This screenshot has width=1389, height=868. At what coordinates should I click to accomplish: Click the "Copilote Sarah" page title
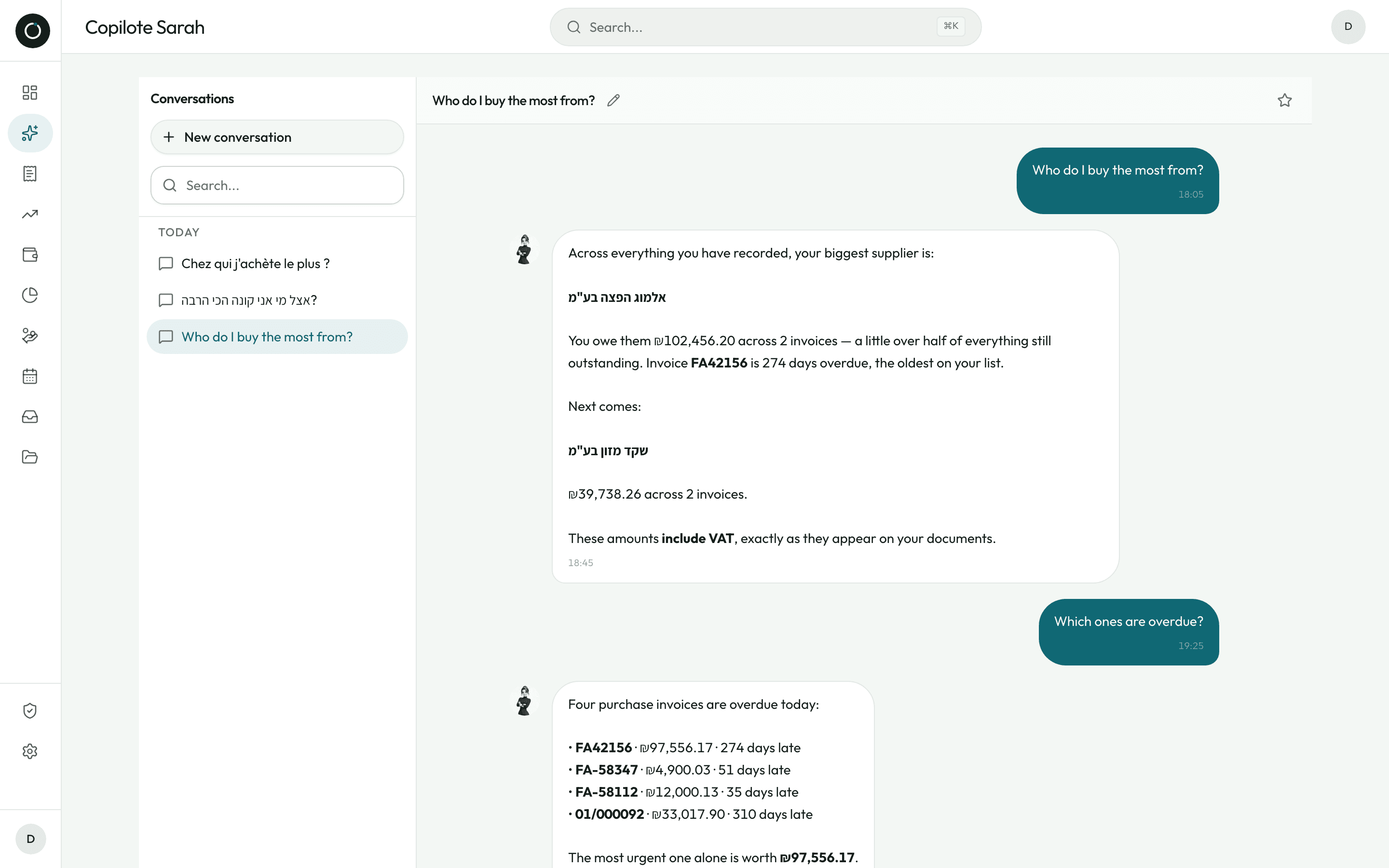(x=145, y=27)
